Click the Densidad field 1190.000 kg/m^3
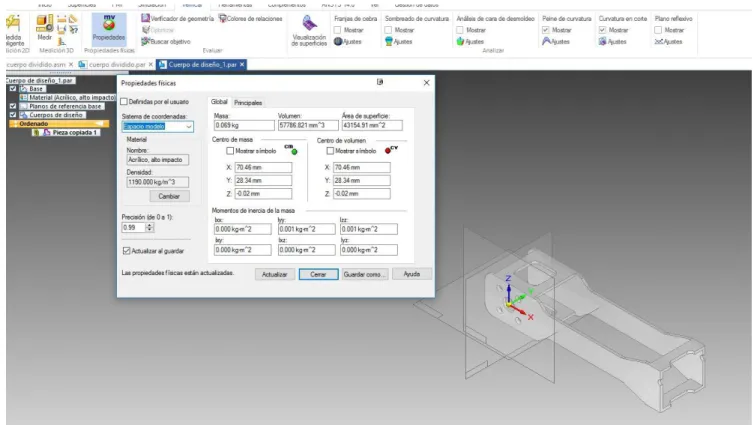754x425 pixels. 157,182
